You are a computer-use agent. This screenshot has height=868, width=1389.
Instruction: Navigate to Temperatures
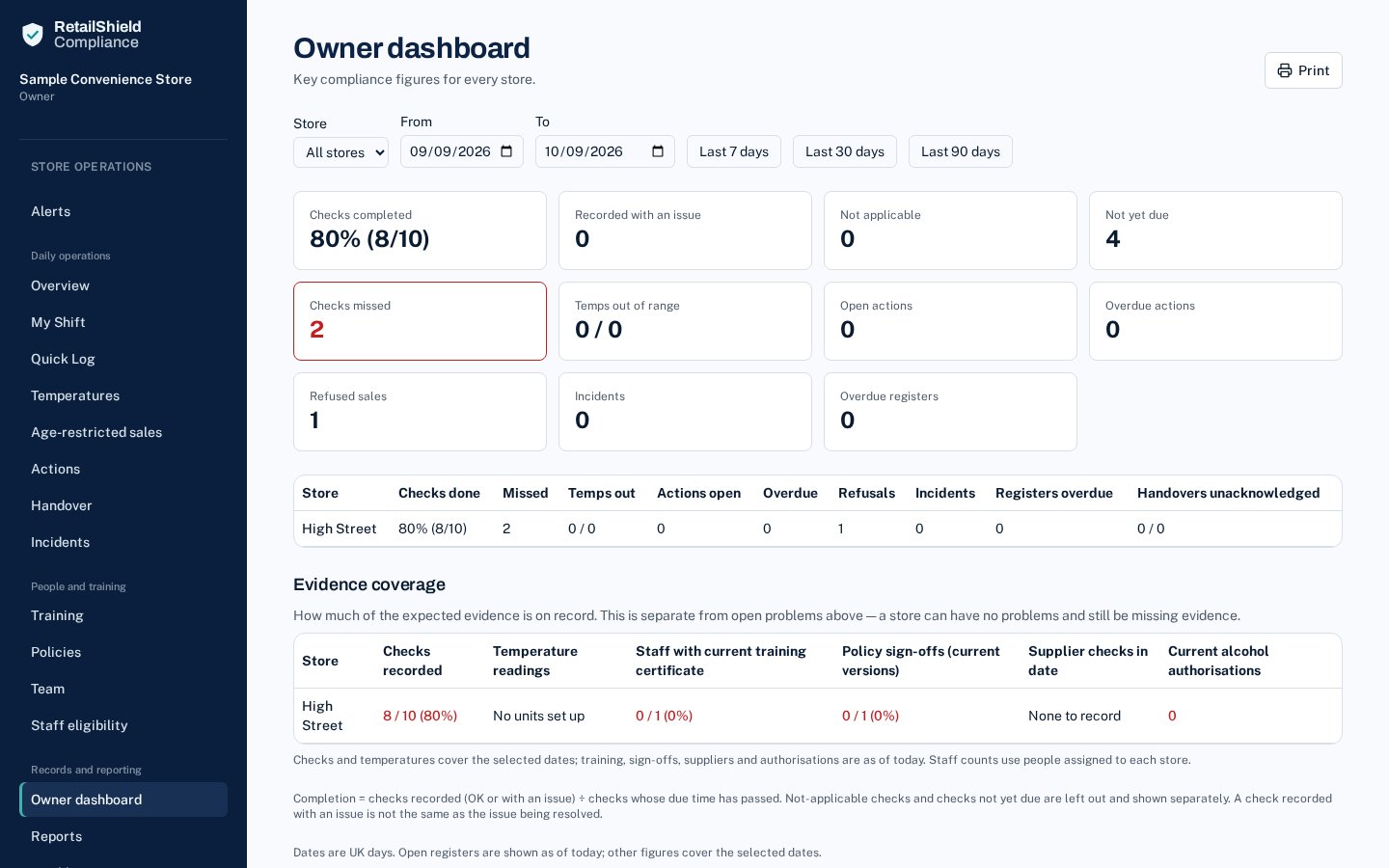[x=123, y=395]
